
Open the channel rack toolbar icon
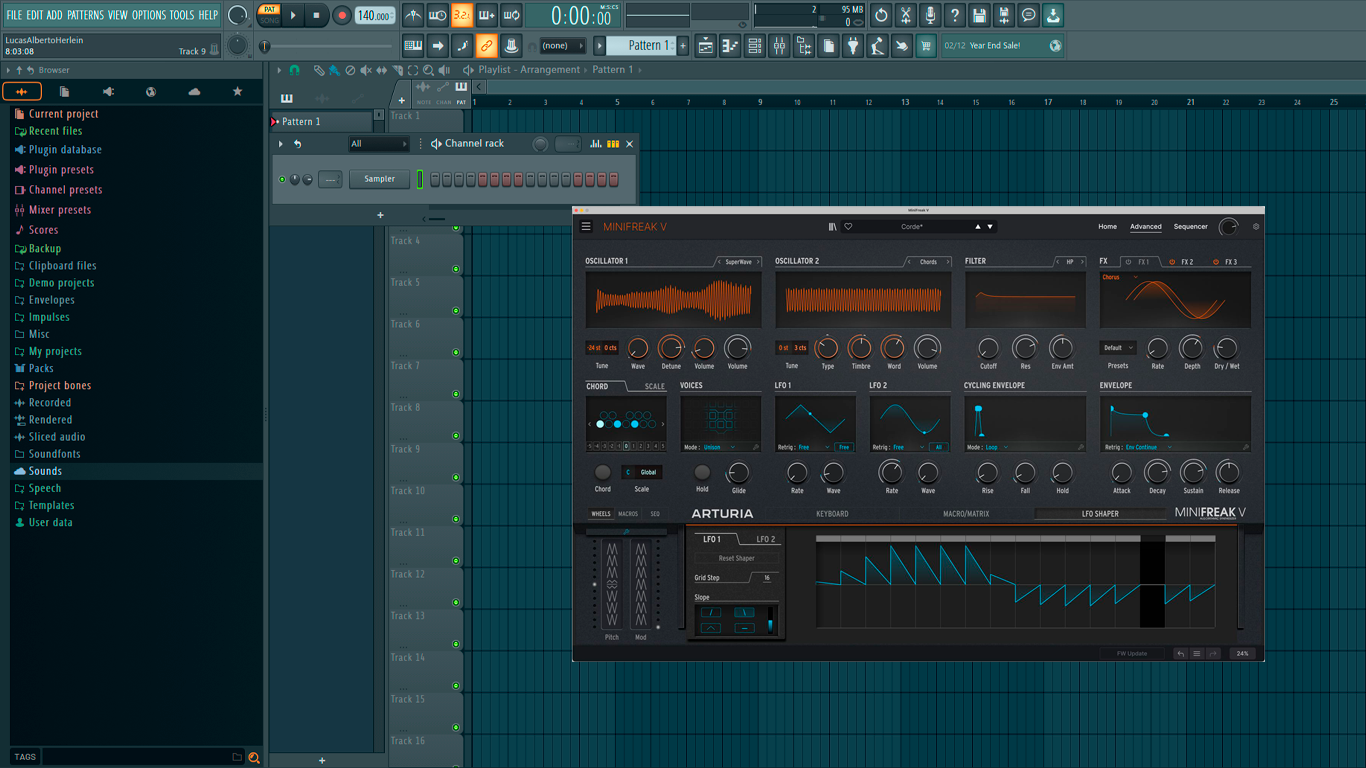pyautogui.click(x=755, y=45)
